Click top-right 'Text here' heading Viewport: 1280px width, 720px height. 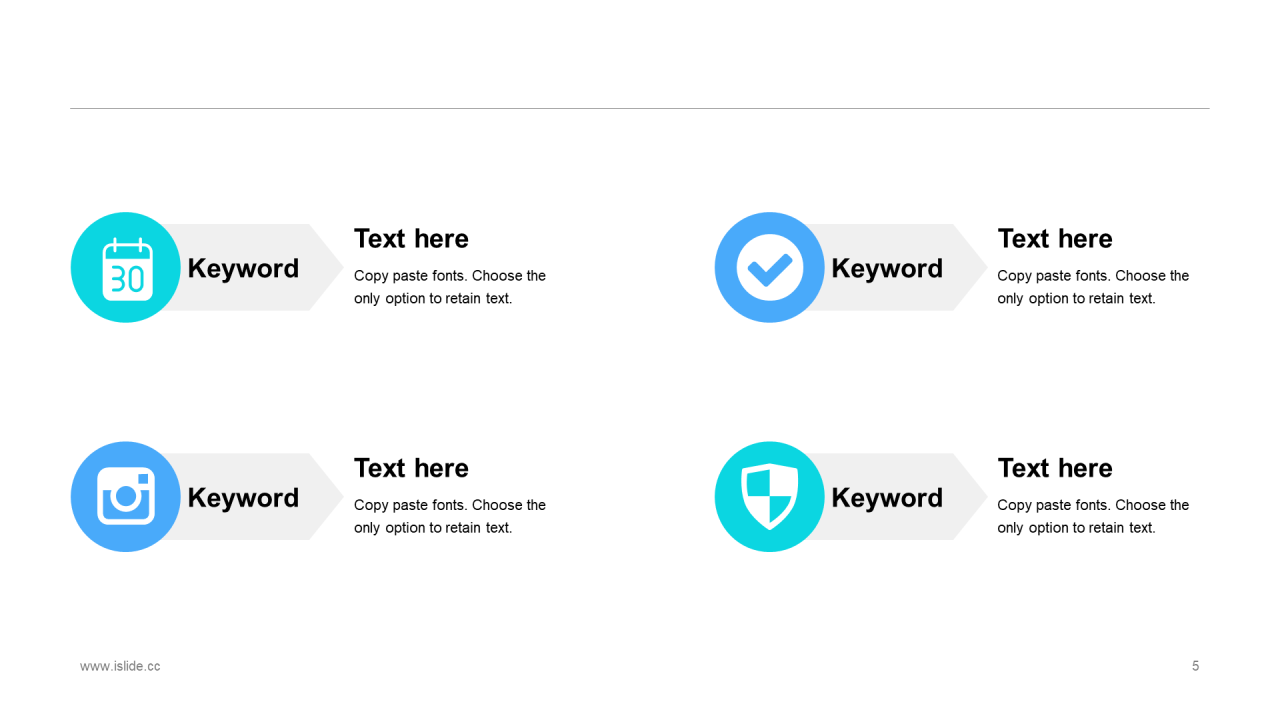coord(1055,239)
